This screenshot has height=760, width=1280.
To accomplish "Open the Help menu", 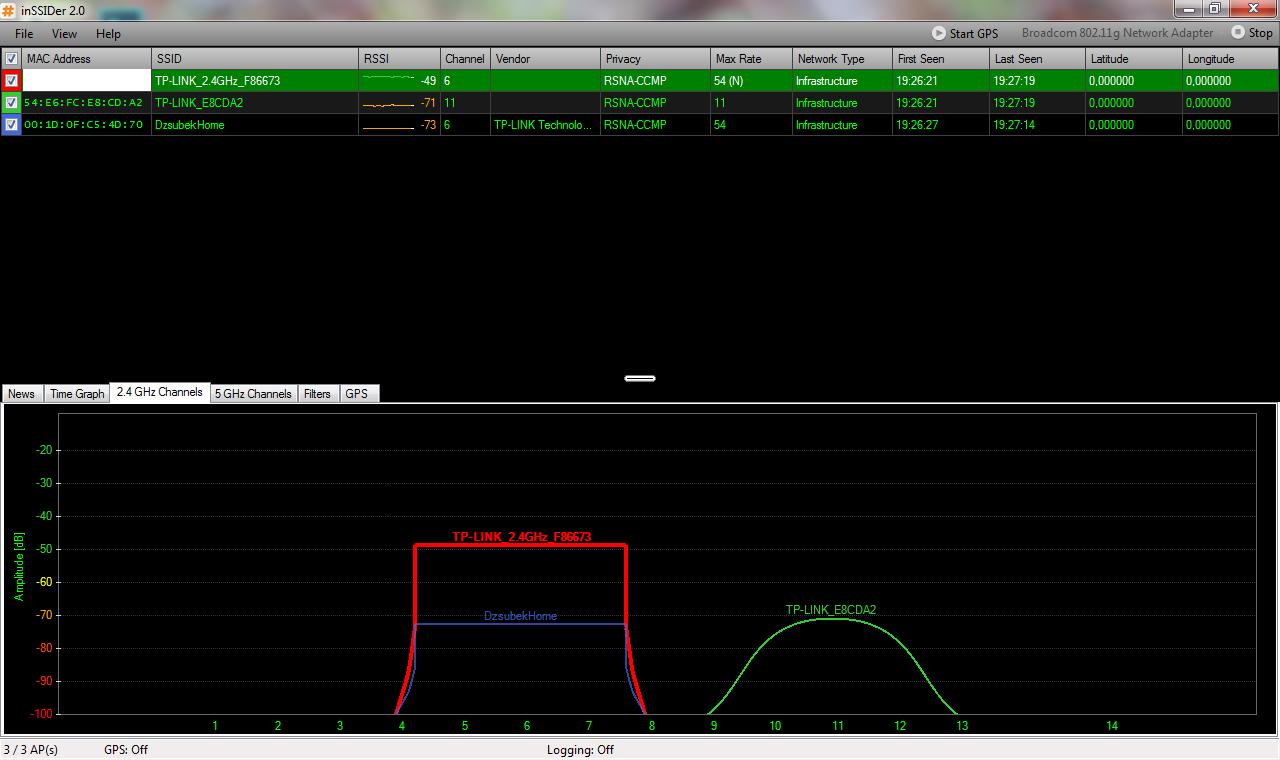I will [x=108, y=33].
